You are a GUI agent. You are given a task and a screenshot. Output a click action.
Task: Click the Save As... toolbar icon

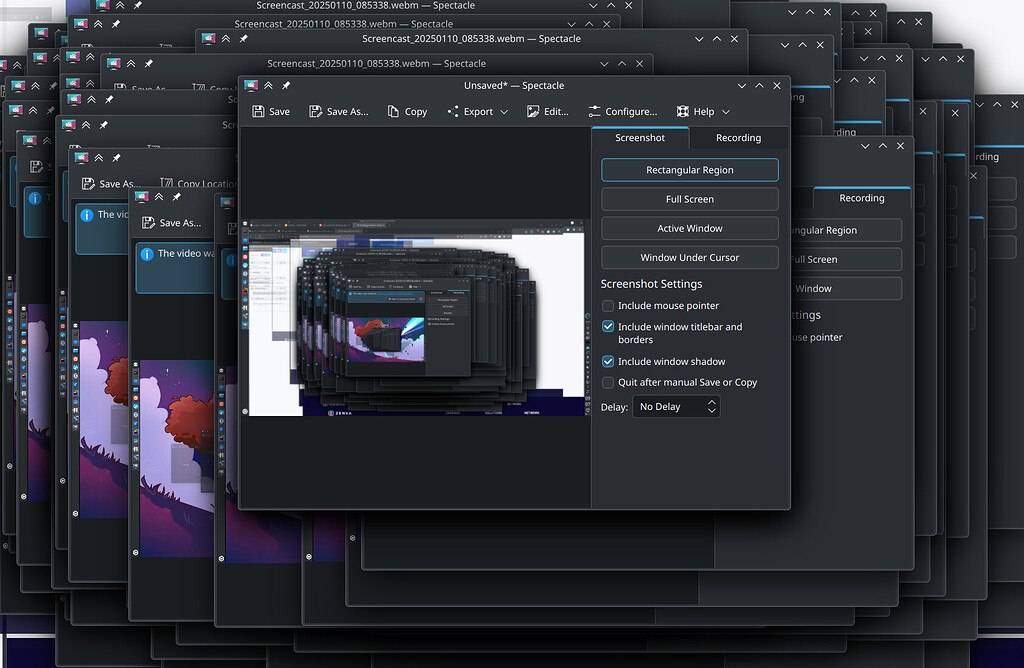click(316, 111)
